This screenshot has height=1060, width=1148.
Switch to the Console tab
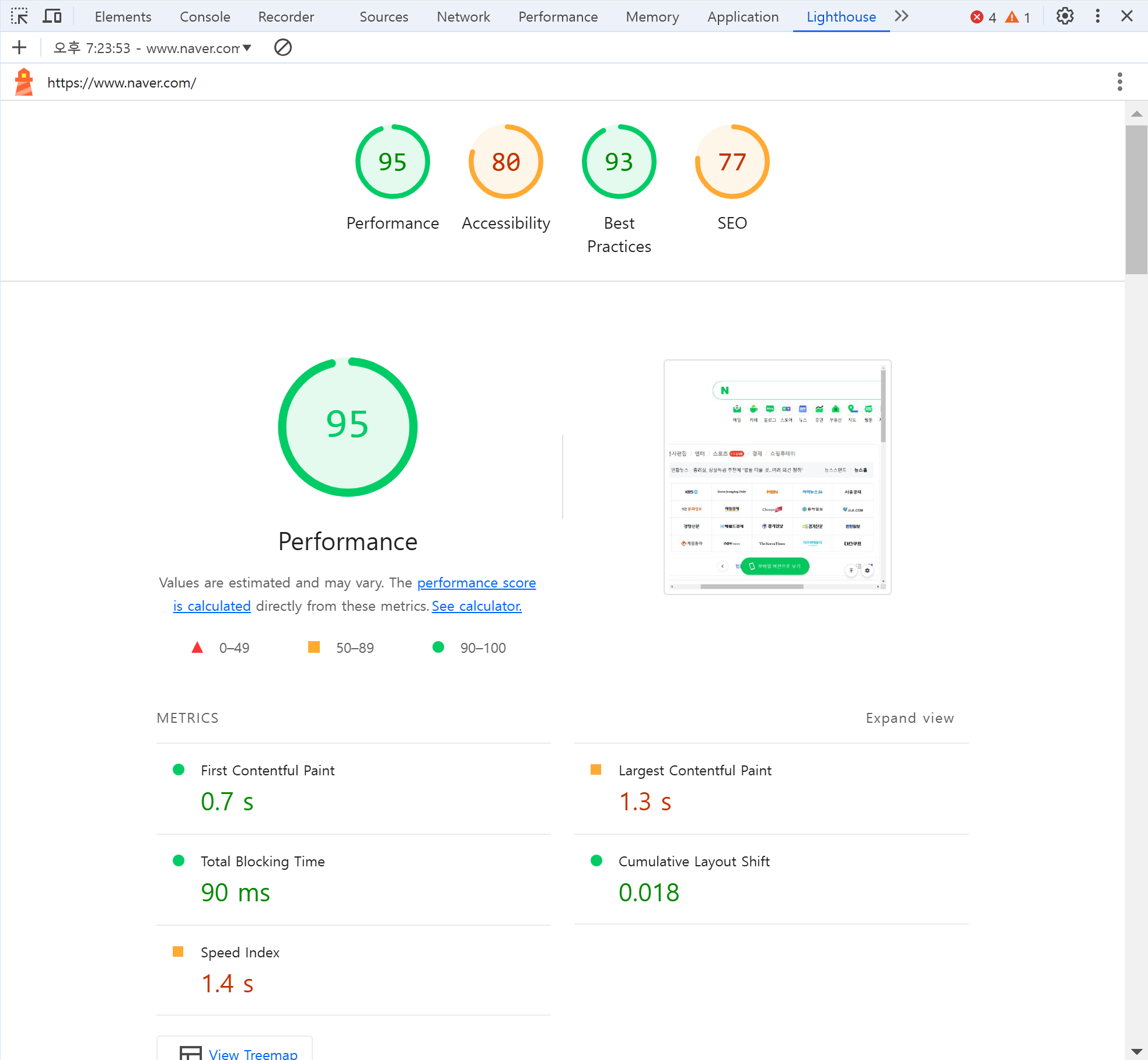click(205, 17)
